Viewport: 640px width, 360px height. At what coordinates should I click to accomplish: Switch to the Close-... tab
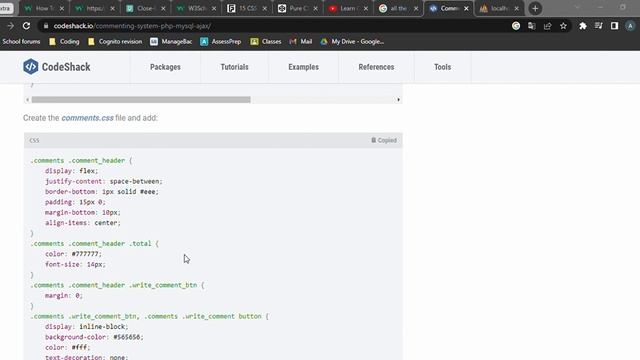pyautogui.click(x=145, y=8)
